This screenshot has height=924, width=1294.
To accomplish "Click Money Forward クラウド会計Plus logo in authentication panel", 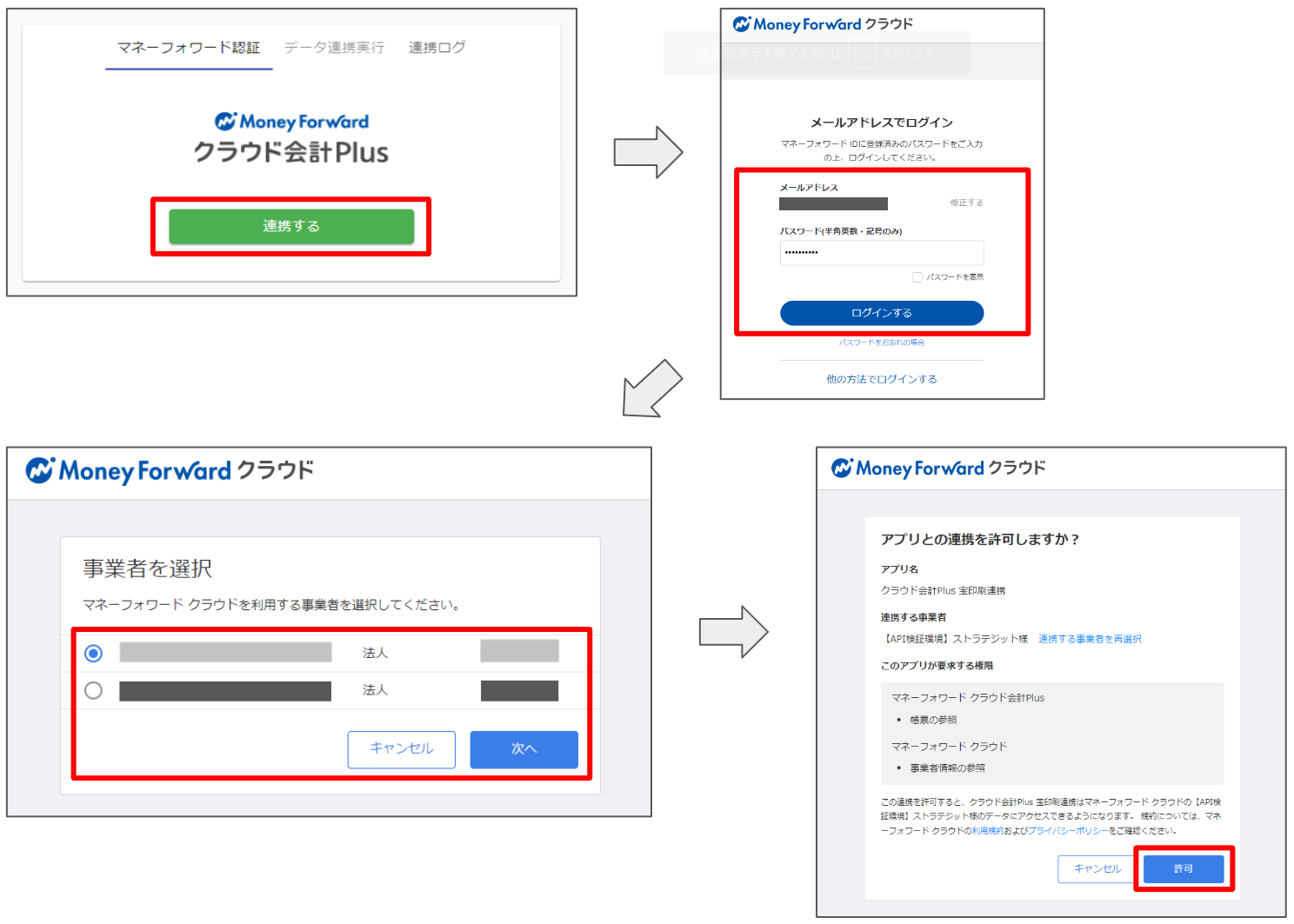I will (291, 138).
